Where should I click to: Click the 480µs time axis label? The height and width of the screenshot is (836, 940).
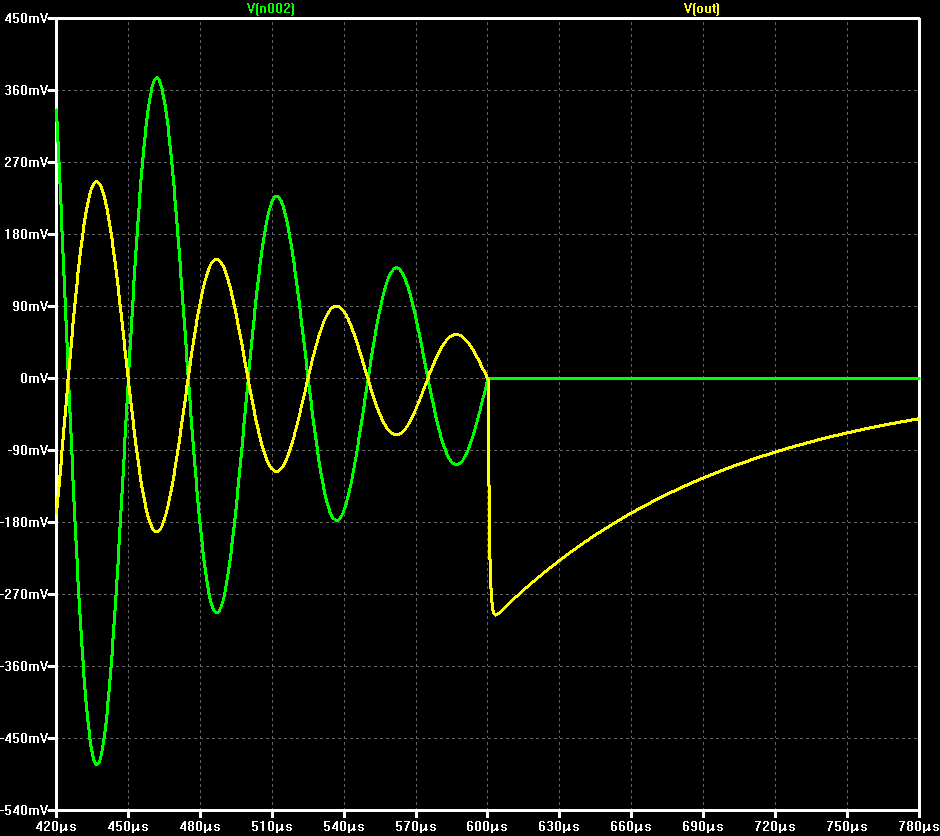(200, 827)
